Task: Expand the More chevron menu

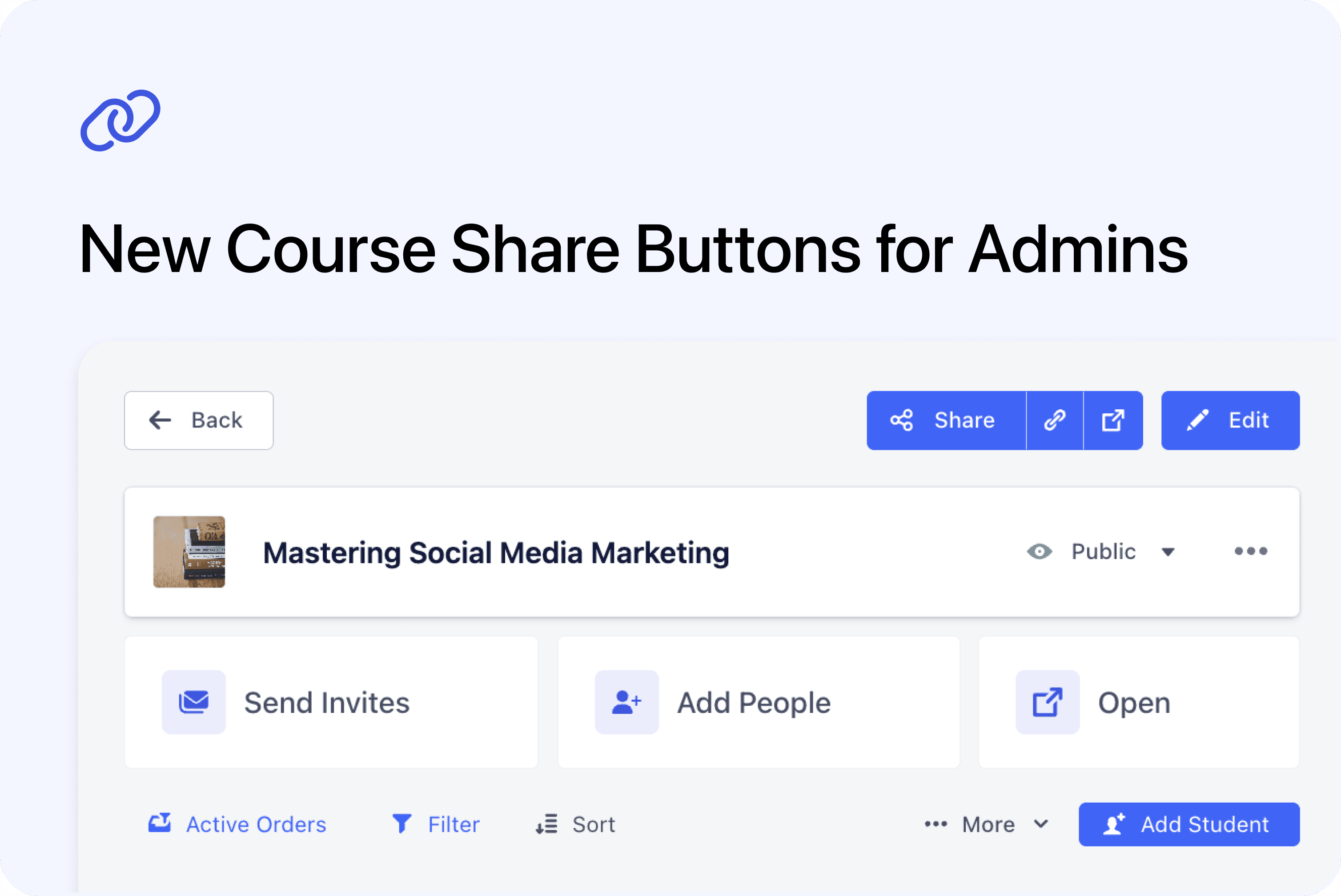Action: pos(1041,824)
